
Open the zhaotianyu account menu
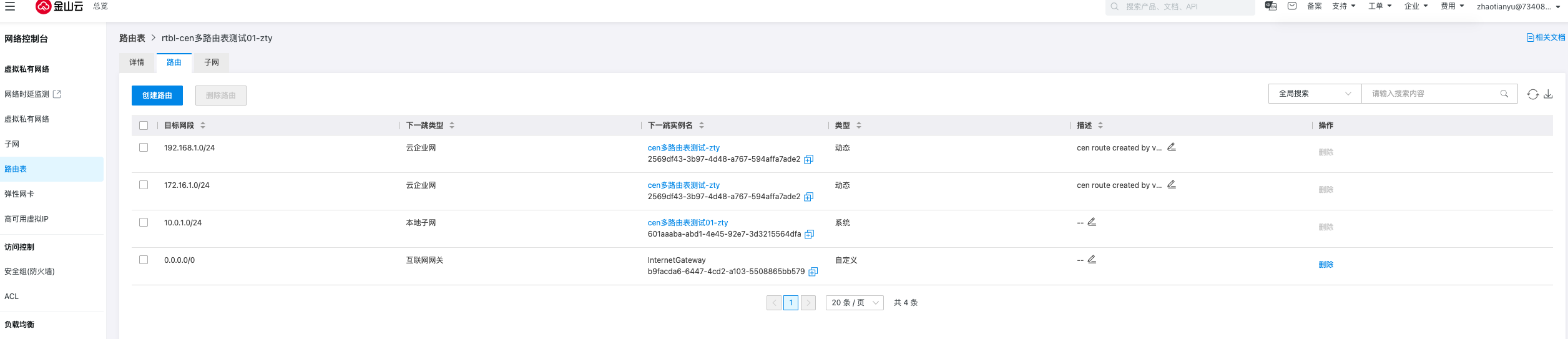click(x=1518, y=6)
